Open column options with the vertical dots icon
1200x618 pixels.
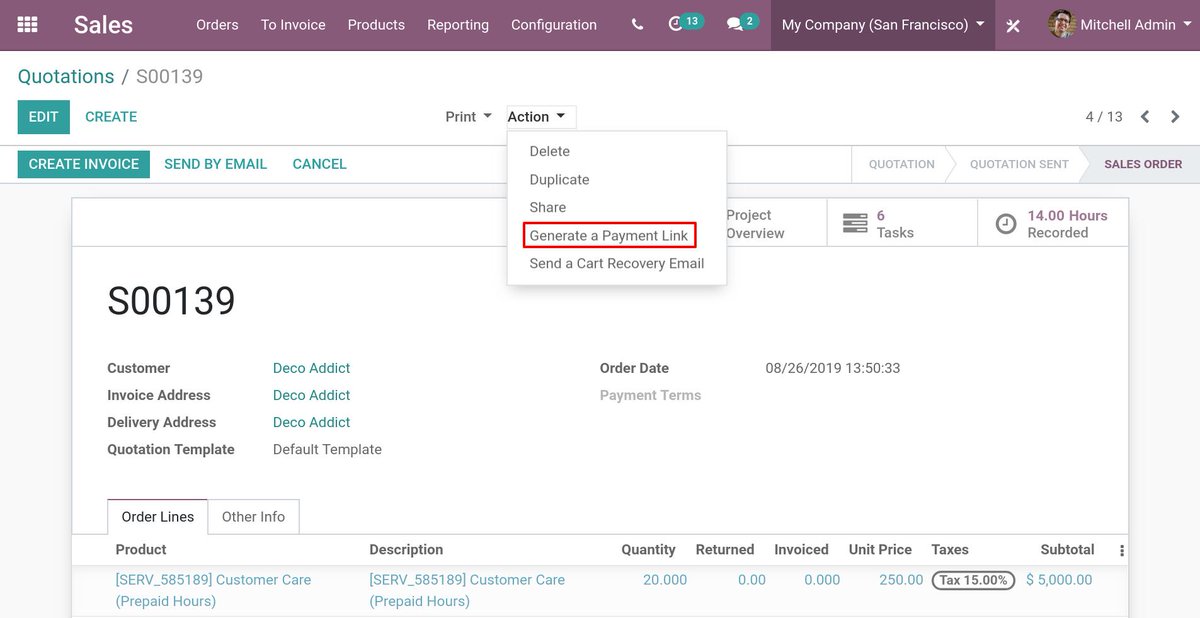[1120, 549]
